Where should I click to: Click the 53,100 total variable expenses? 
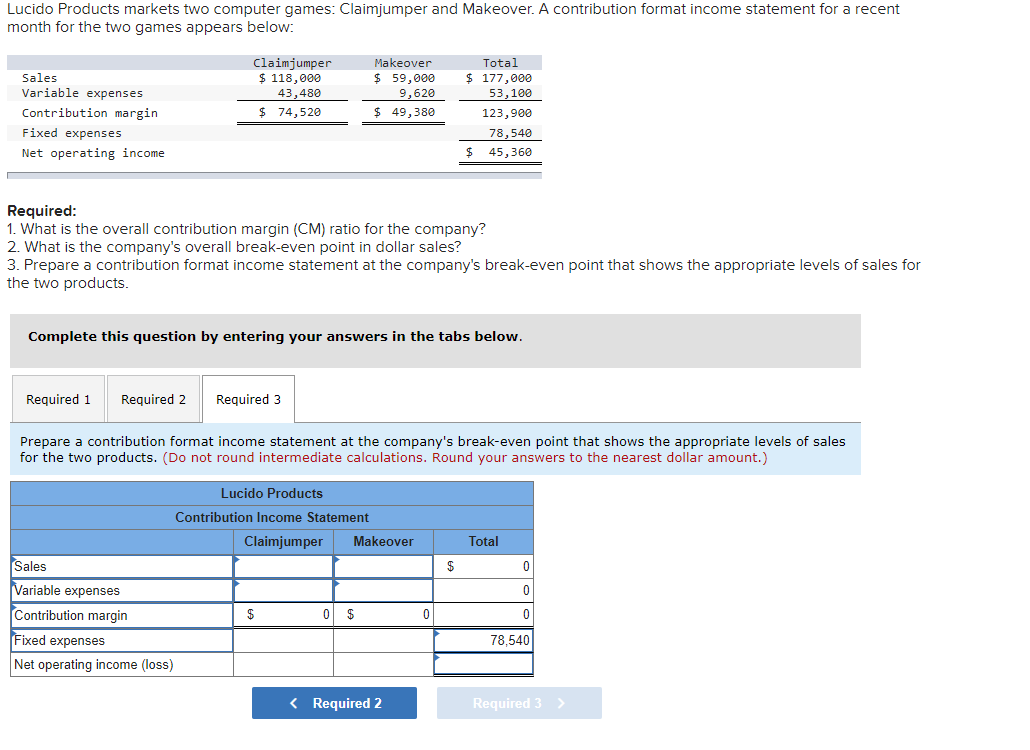(x=510, y=93)
